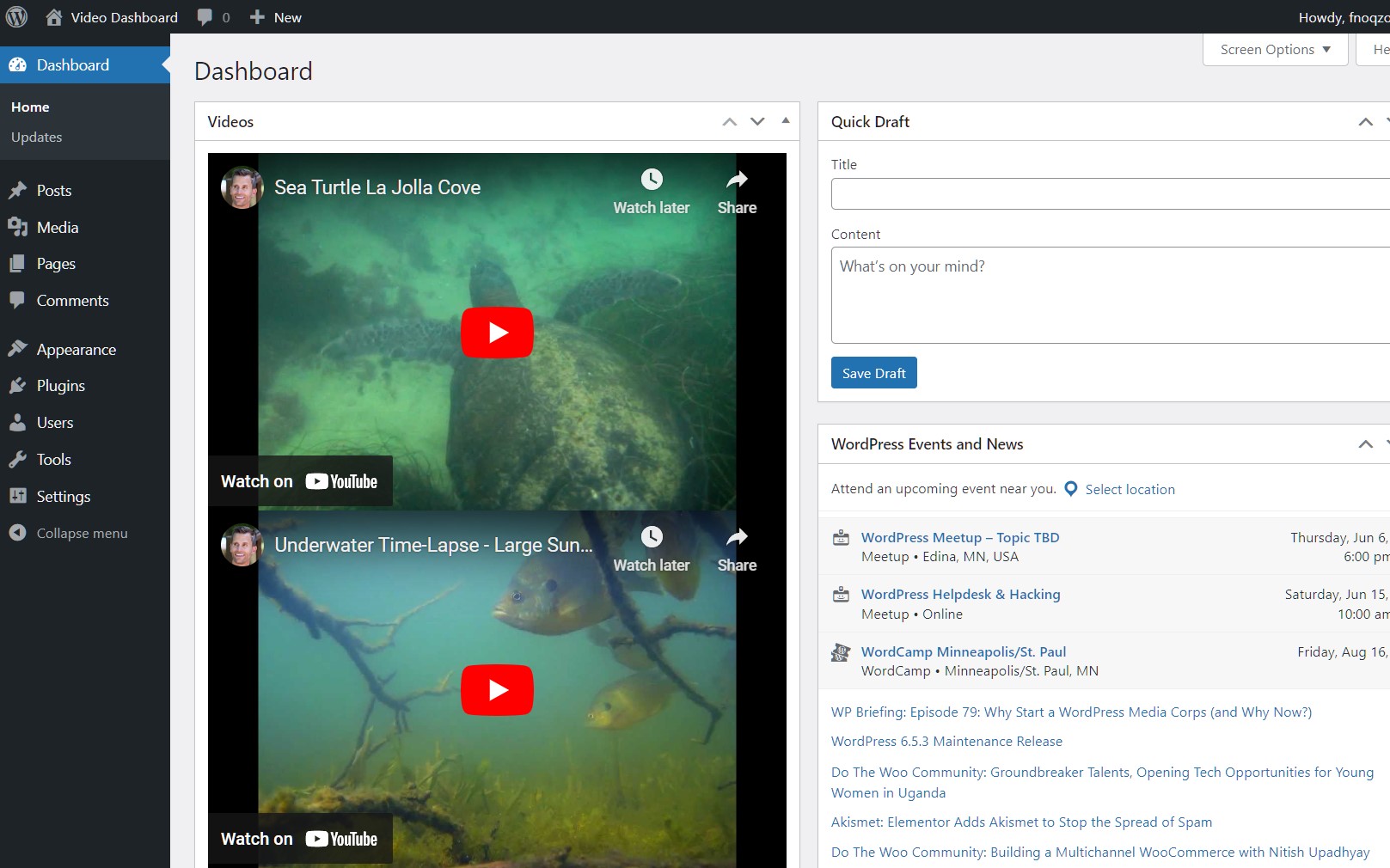1390x868 pixels.
Task: Open the Plugins menu
Action: pos(60,386)
